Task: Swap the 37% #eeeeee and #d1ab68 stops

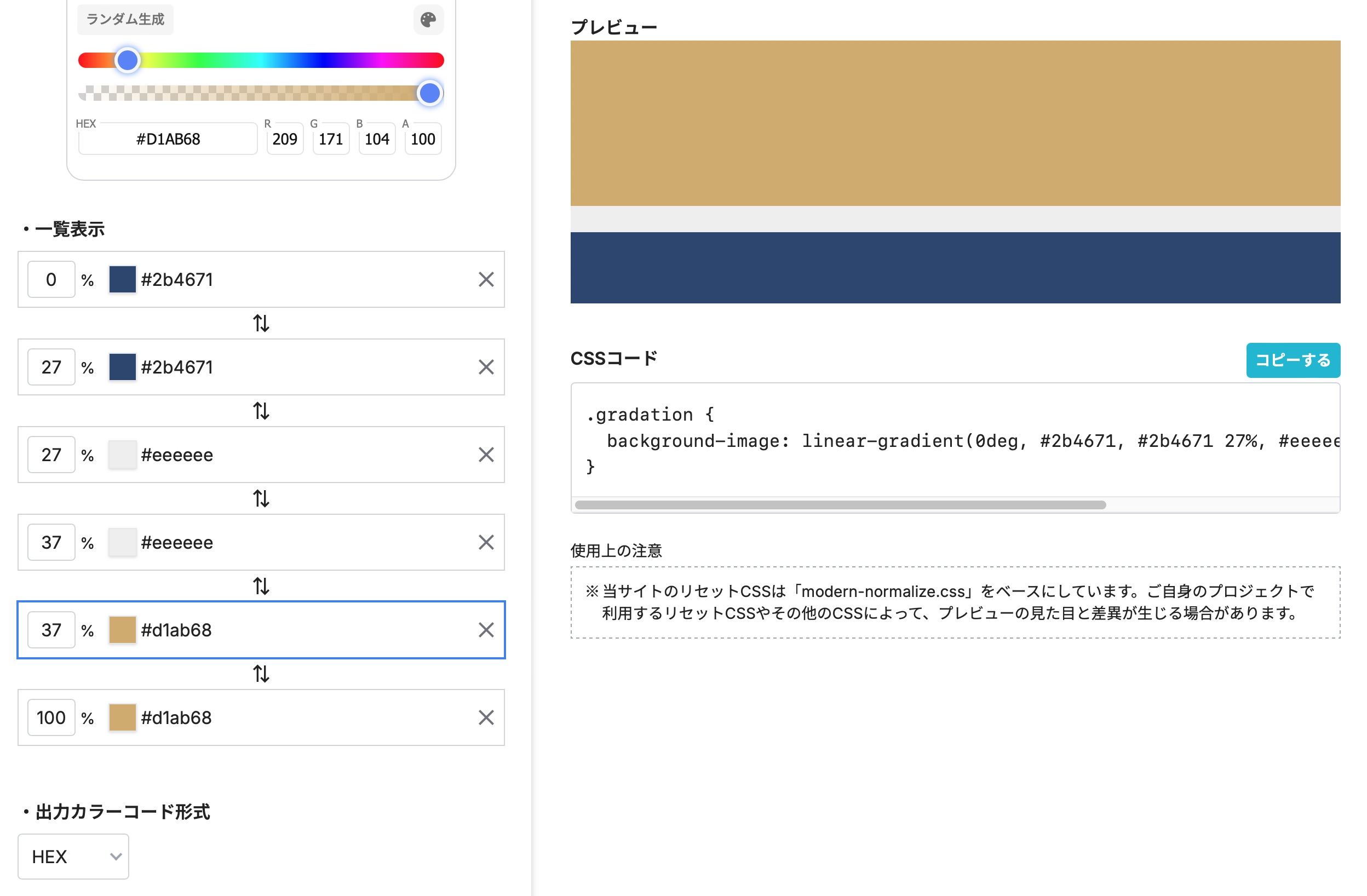Action: [x=261, y=587]
